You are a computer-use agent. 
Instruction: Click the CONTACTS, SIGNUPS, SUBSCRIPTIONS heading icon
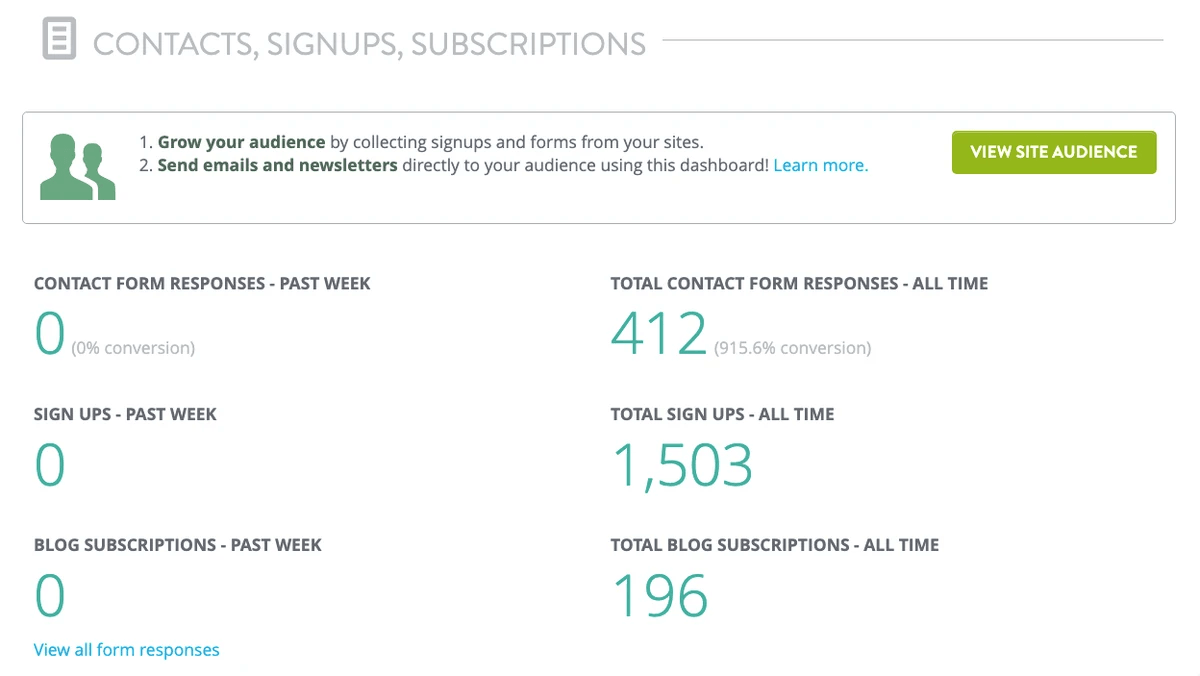58,38
